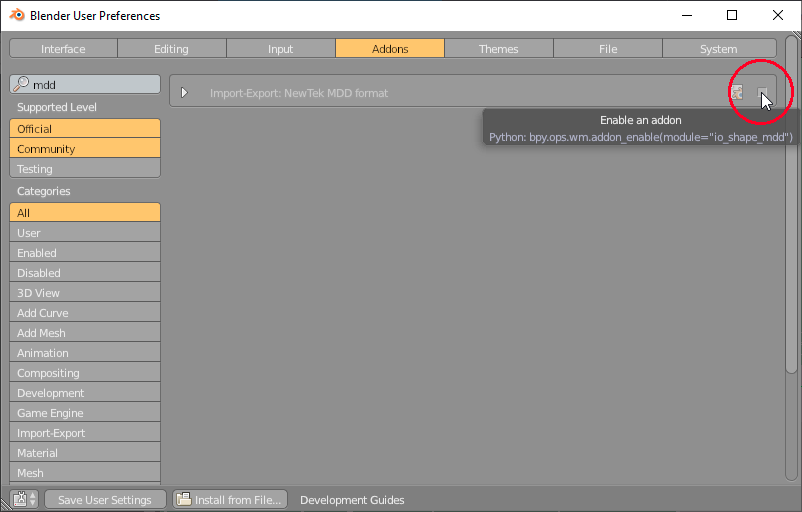
Task: Show only Enabled addons
Action: click(85, 253)
